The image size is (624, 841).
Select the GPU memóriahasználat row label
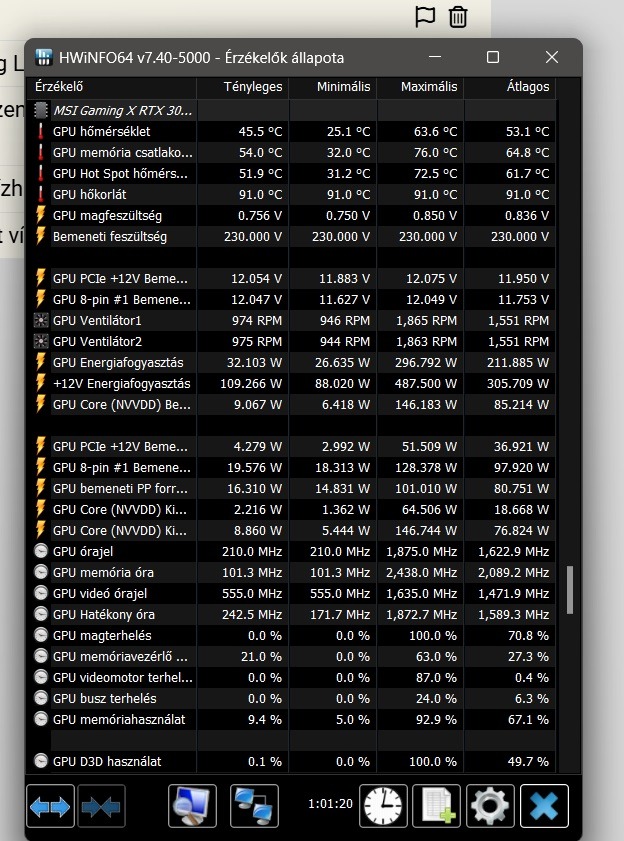[119, 719]
